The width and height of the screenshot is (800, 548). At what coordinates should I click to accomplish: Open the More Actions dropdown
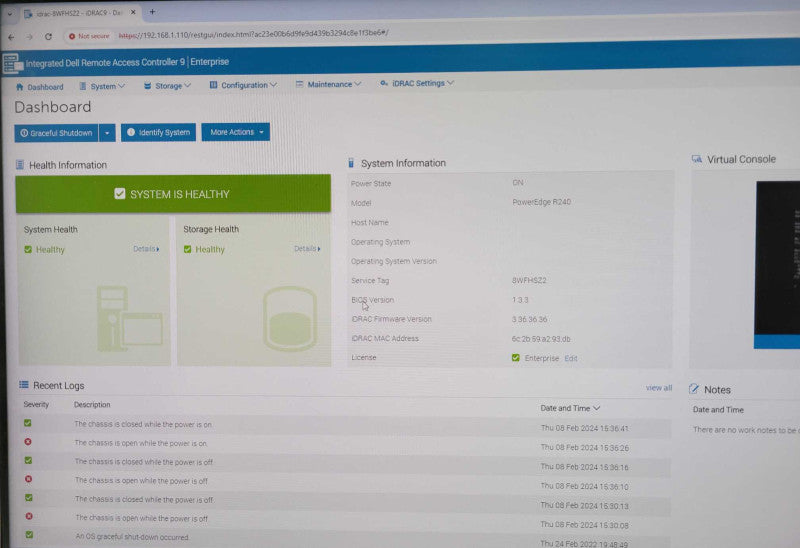[x=236, y=132]
